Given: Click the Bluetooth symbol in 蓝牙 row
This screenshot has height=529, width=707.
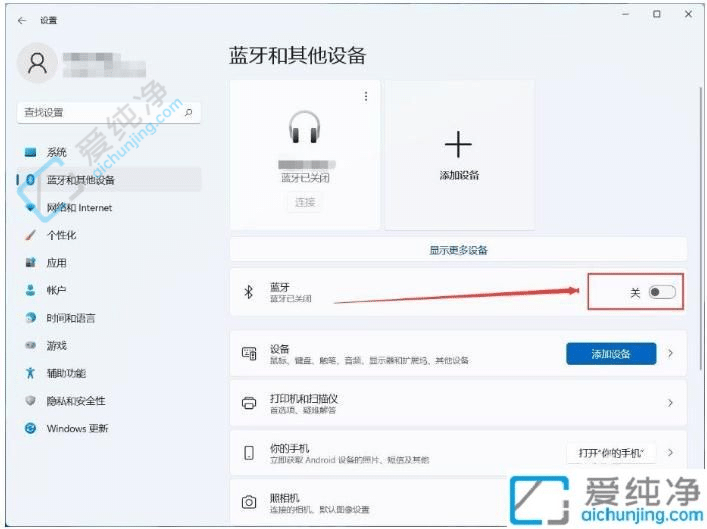Looking at the screenshot, I should click(248, 292).
